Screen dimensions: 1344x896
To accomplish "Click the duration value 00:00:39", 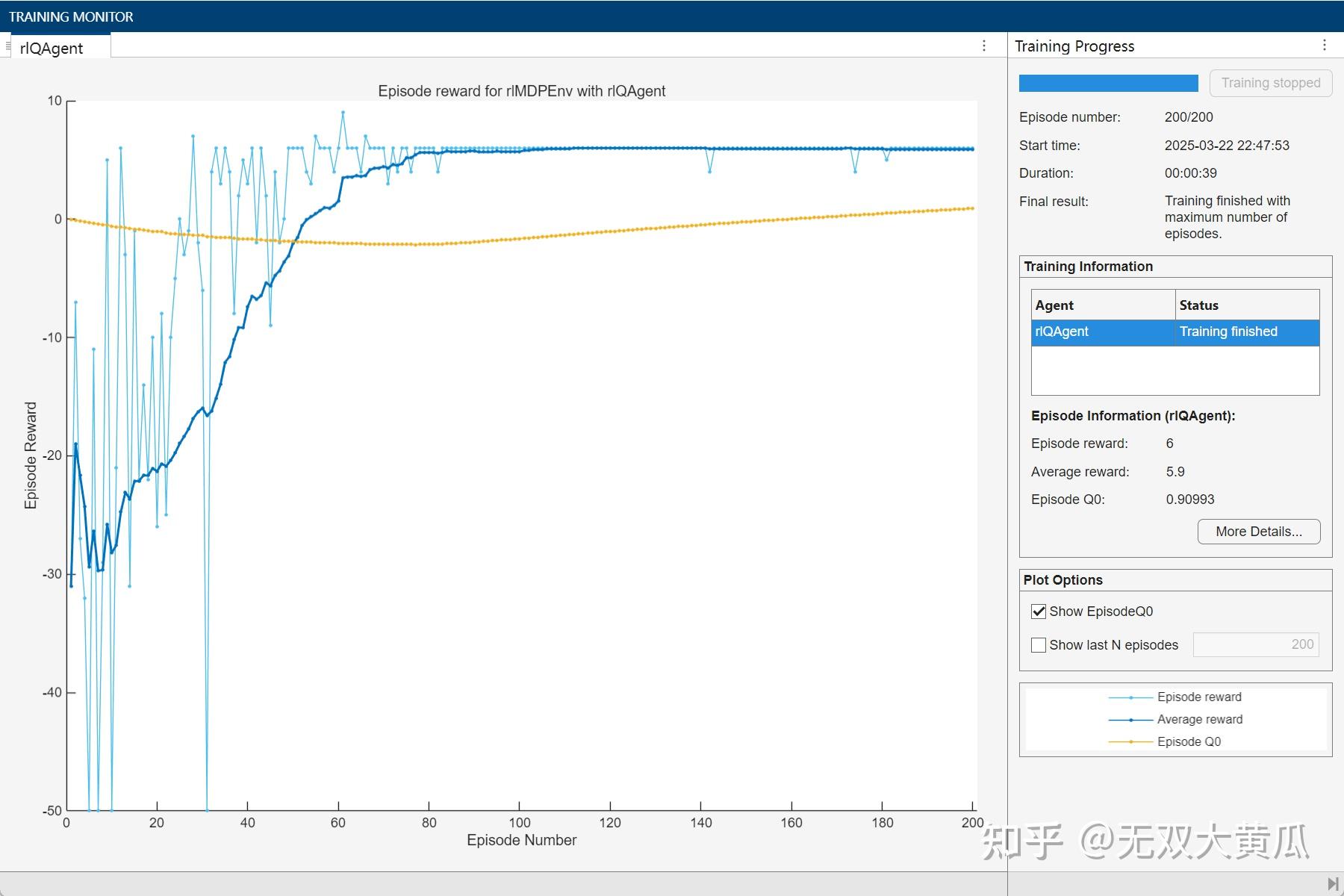I will point(1191,173).
